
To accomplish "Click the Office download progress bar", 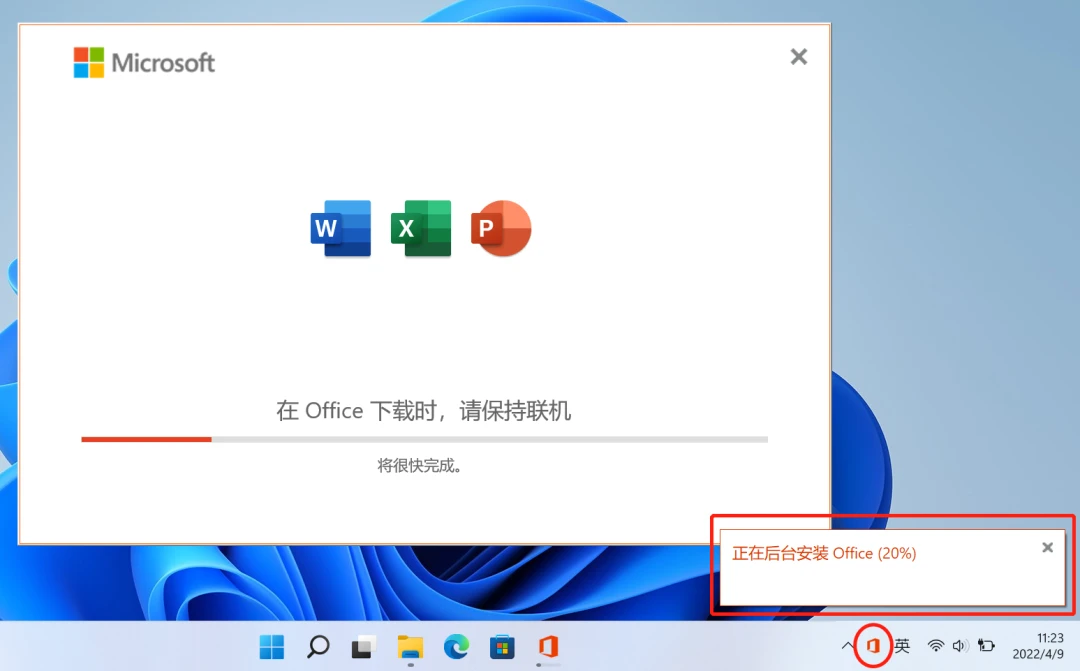I will coord(424,439).
